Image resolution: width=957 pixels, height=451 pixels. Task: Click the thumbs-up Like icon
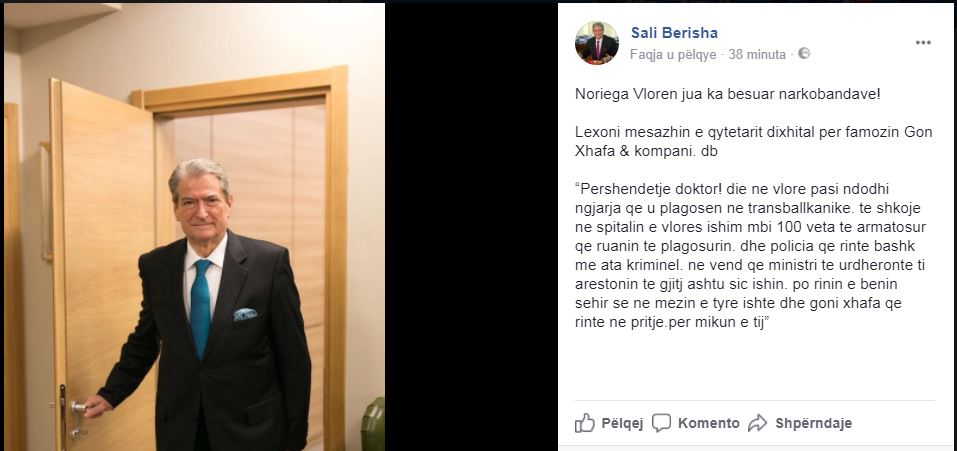[584, 422]
